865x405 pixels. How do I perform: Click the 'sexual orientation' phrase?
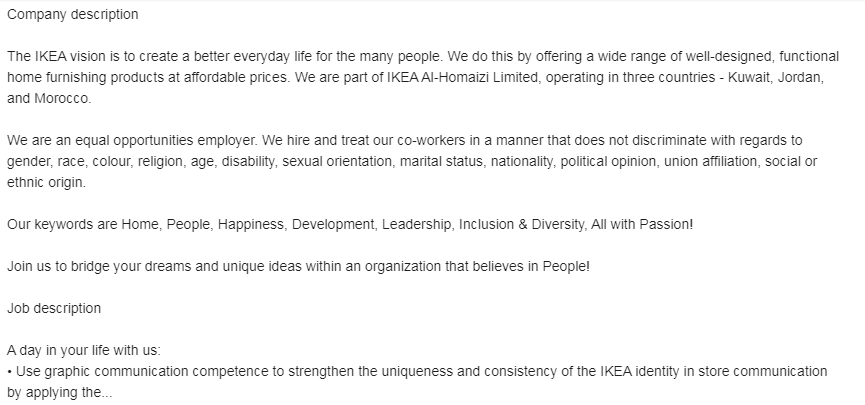tap(337, 161)
